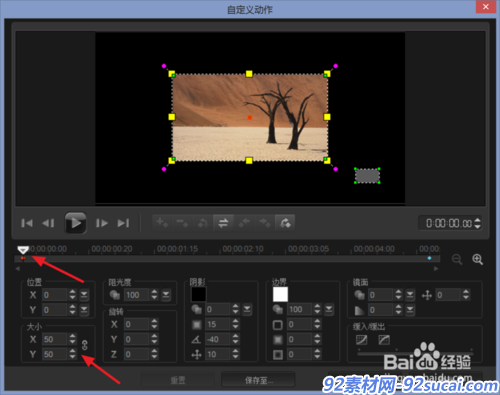The image size is (500, 395).
Task: Select the blue end keyframe marker
Action: point(429,258)
